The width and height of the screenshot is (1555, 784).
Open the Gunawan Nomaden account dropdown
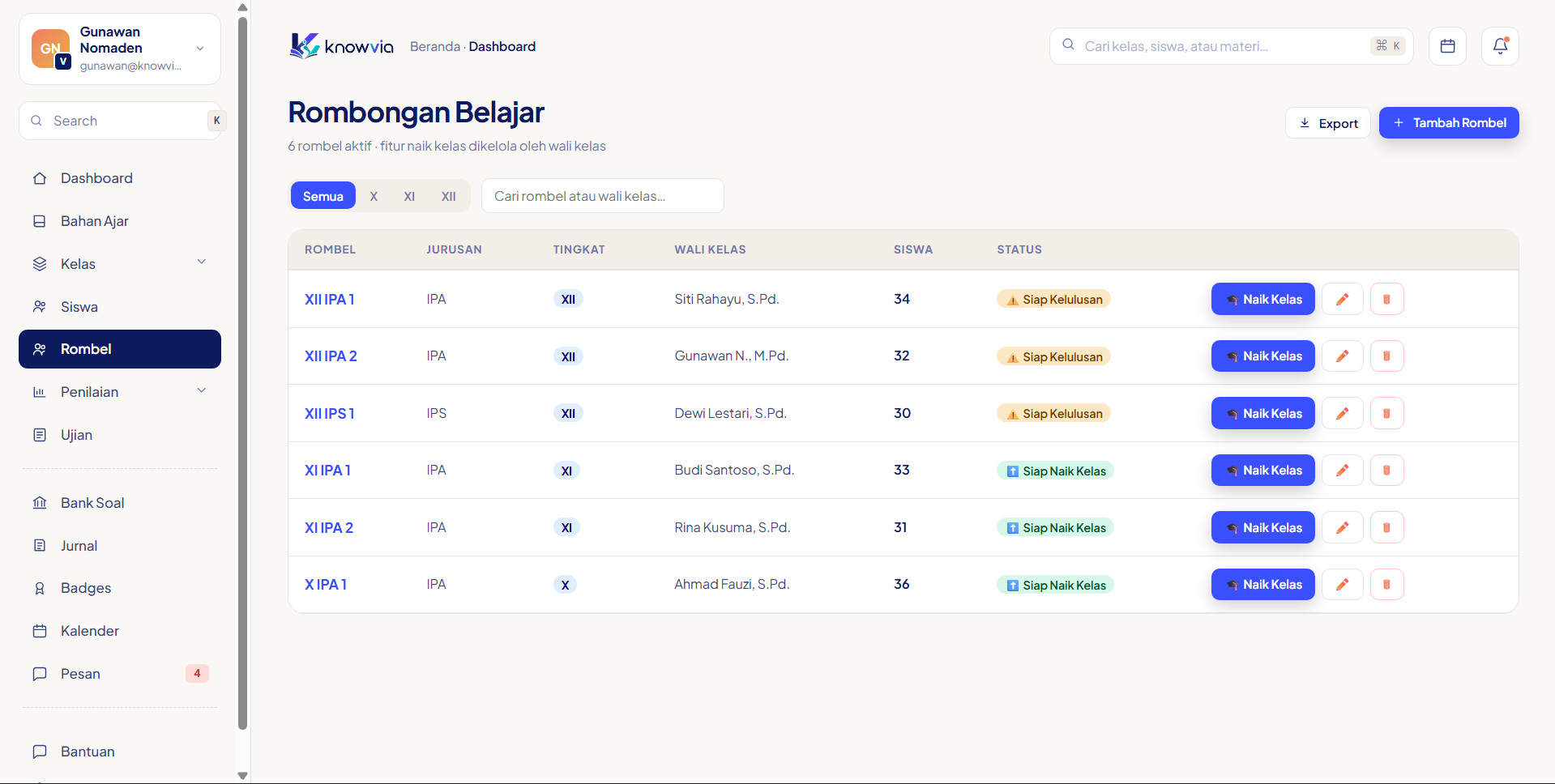coord(120,49)
